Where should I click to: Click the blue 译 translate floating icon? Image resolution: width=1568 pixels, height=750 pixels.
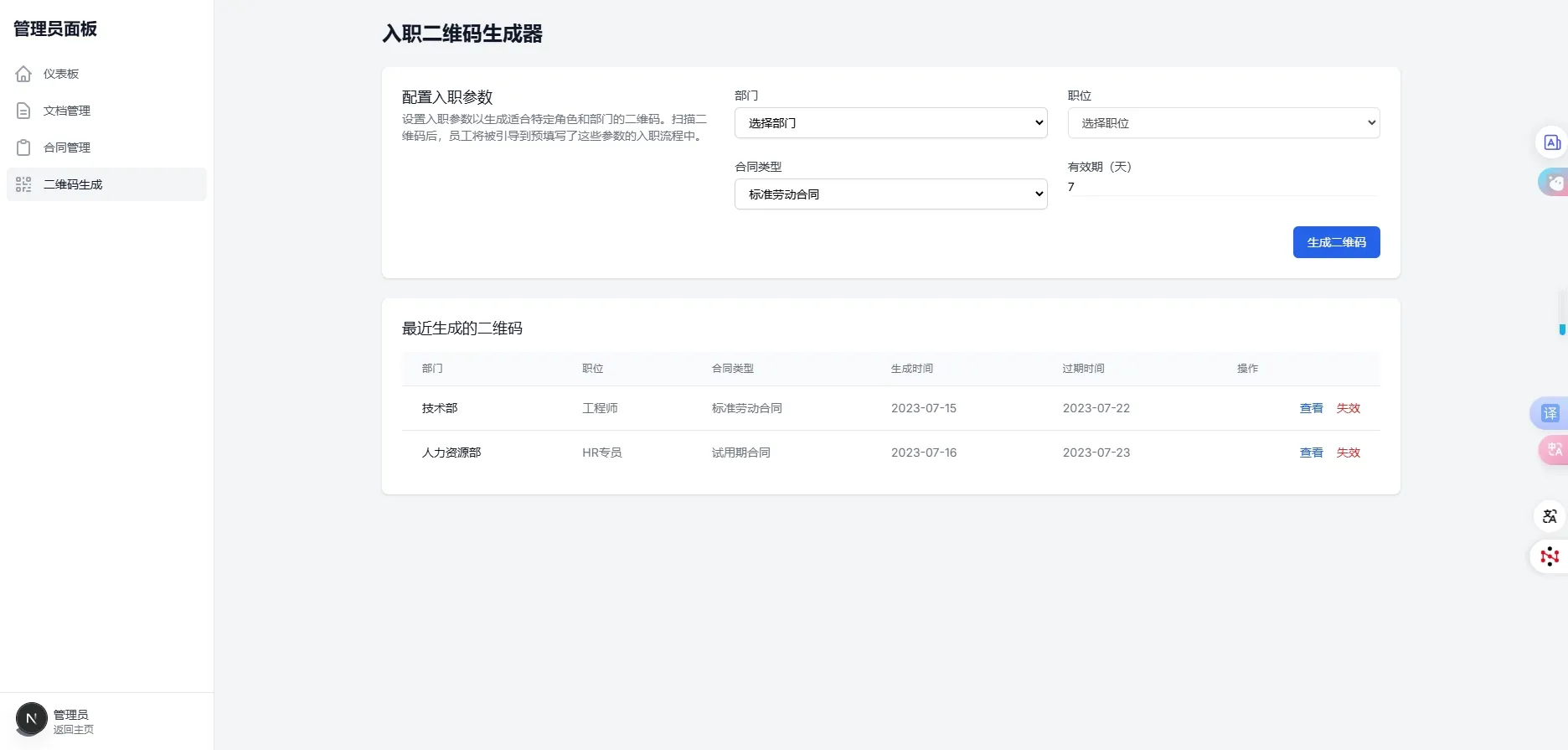click(x=1550, y=413)
